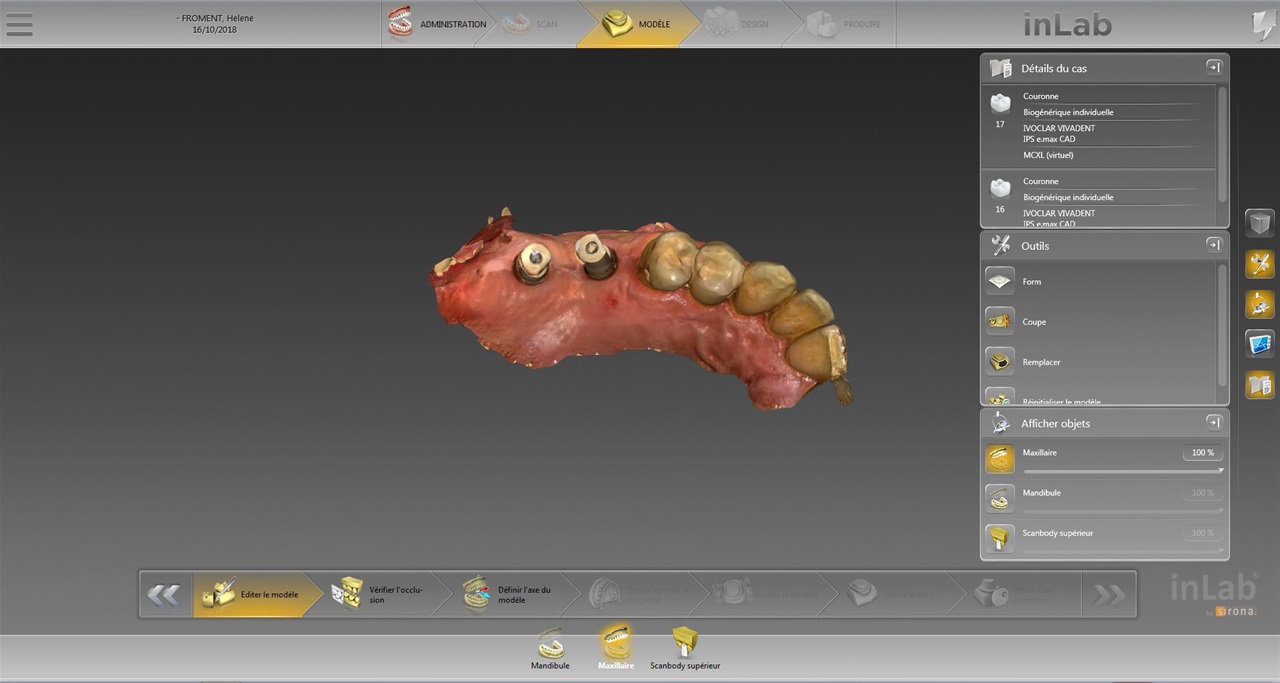Select the Form tool
Image resolution: width=1280 pixels, height=683 pixels.
(x=1000, y=281)
